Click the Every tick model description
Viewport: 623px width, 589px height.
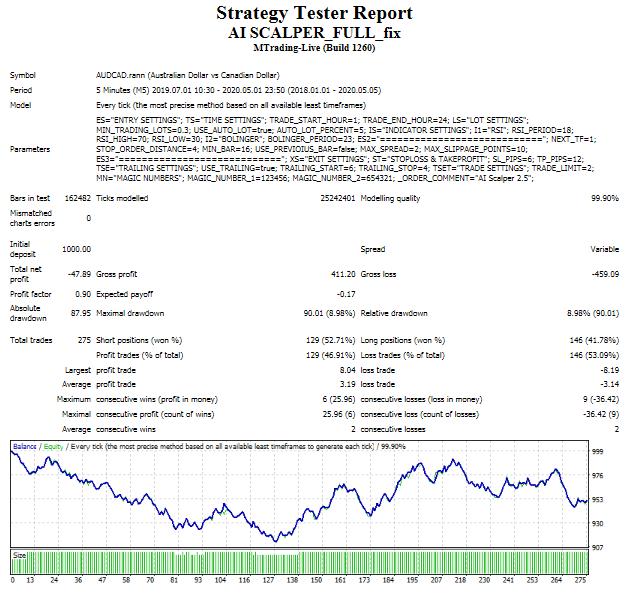pyautogui.click(x=231, y=105)
